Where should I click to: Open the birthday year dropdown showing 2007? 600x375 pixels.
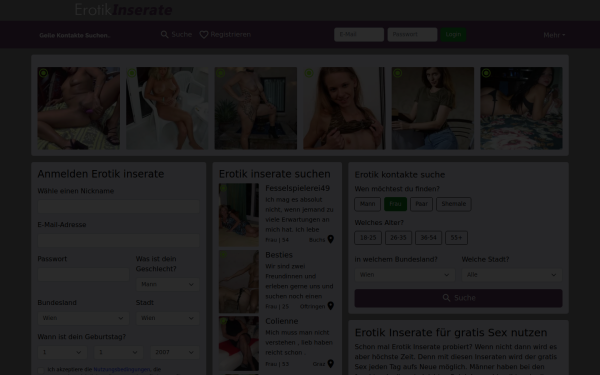pyautogui.click(x=175, y=352)
